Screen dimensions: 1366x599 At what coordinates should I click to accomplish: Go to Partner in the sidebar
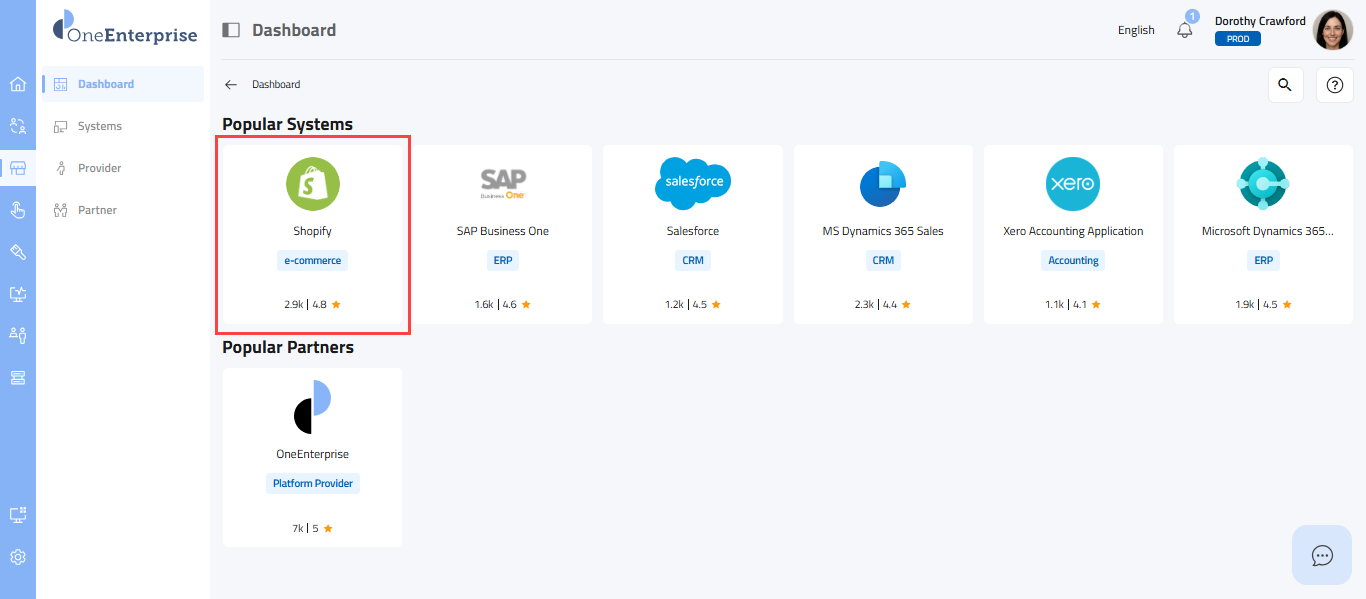(97, 210)
